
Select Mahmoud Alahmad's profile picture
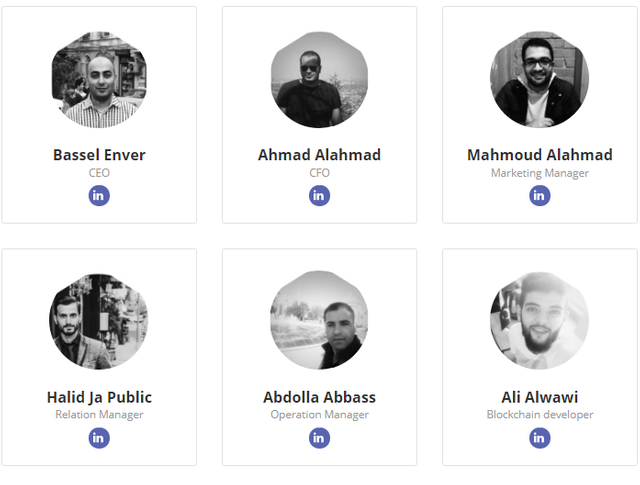[x=540, y=79]
